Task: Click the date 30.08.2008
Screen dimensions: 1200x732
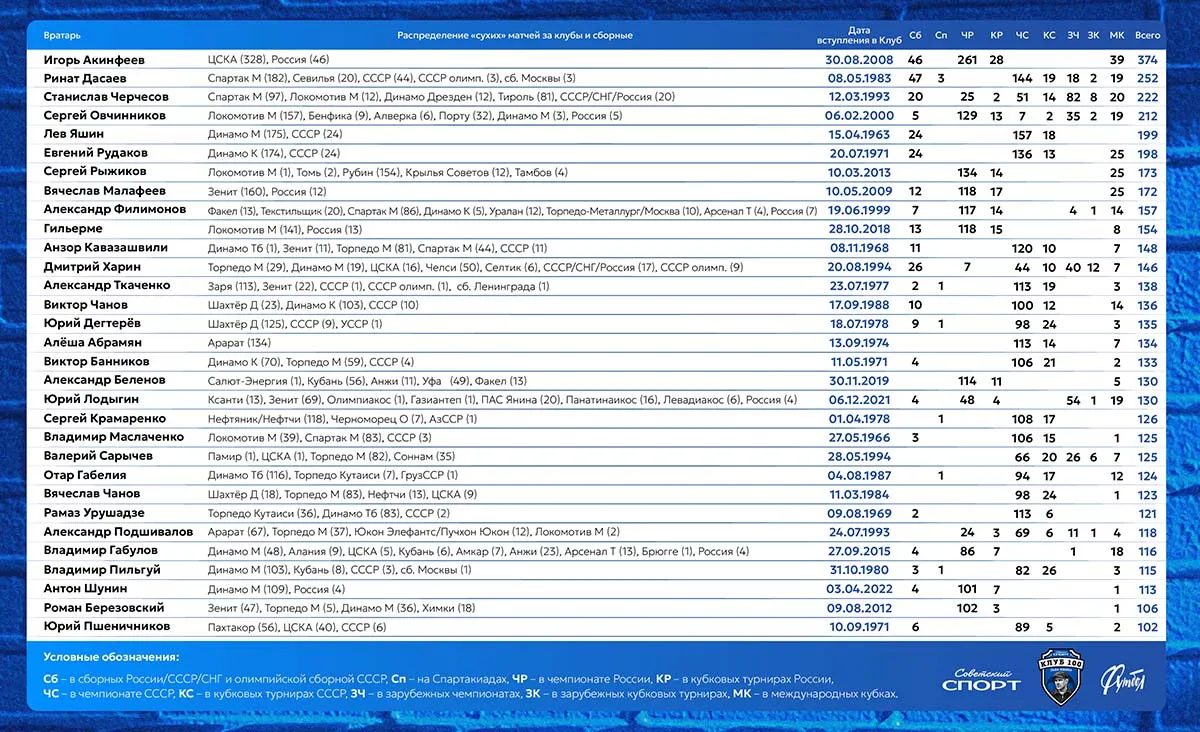Action: click(860, 60)
